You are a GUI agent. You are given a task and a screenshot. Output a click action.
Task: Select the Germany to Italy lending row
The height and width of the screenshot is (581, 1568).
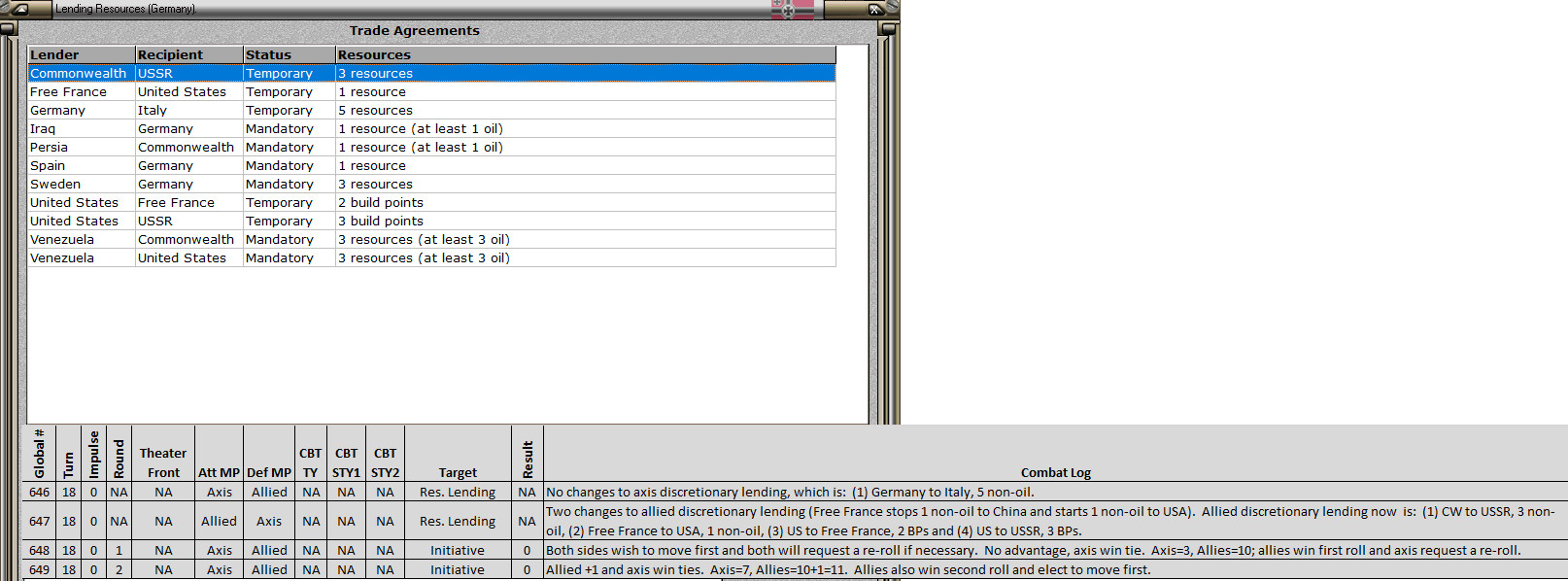click(431, 110)
